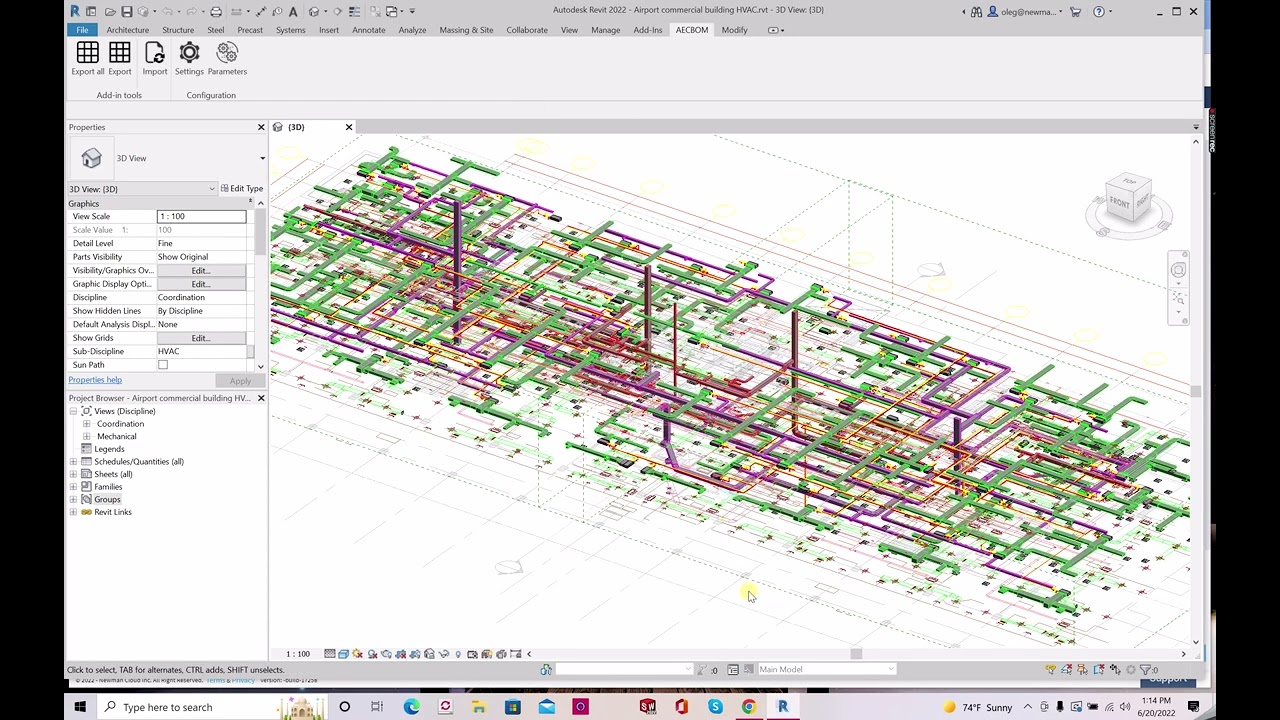
Task: Close the {3D} view tab
Action: [349, 127]
